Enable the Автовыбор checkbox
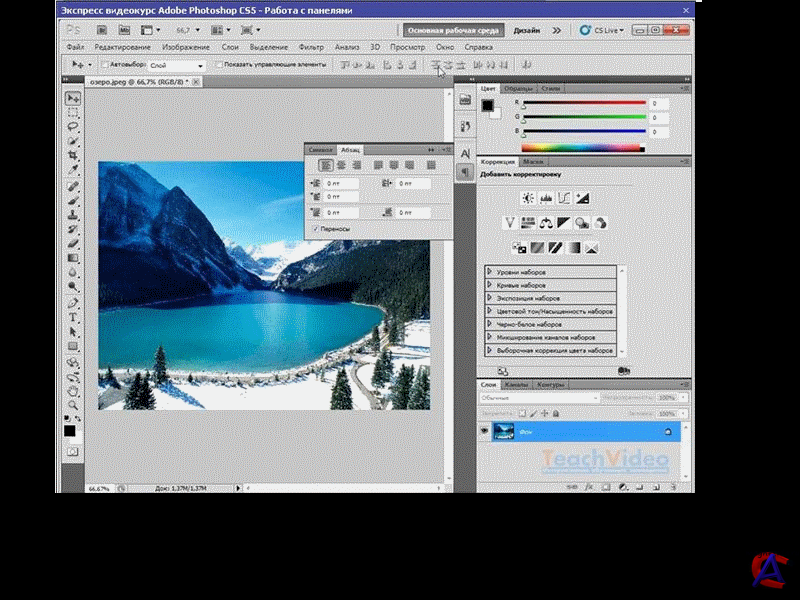 point(105,65)
